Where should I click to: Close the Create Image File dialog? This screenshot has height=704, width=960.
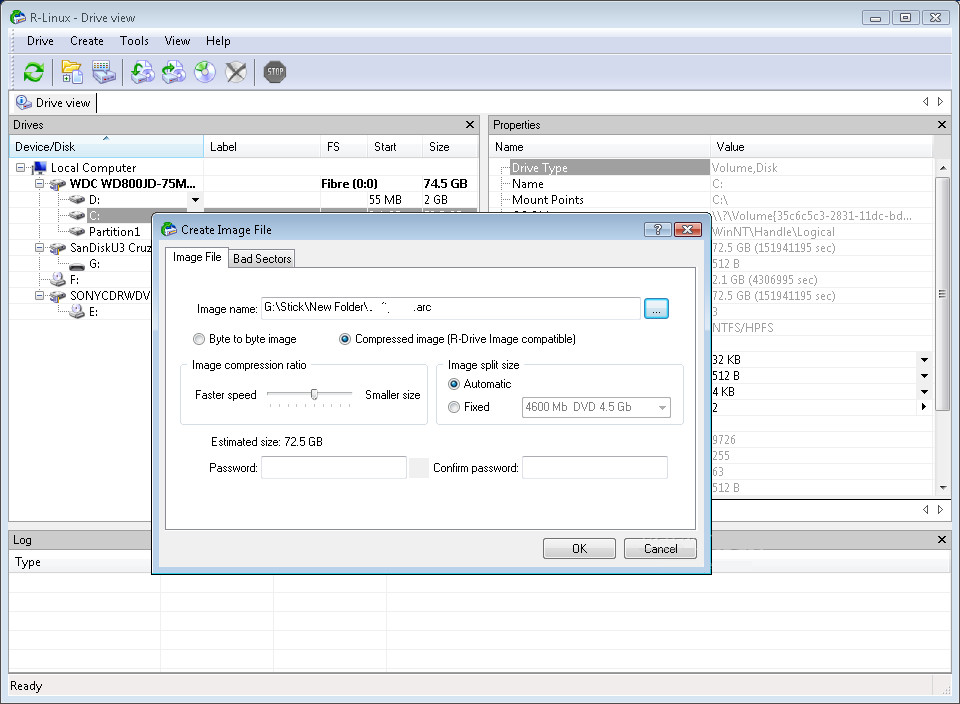tap(688, 230)
